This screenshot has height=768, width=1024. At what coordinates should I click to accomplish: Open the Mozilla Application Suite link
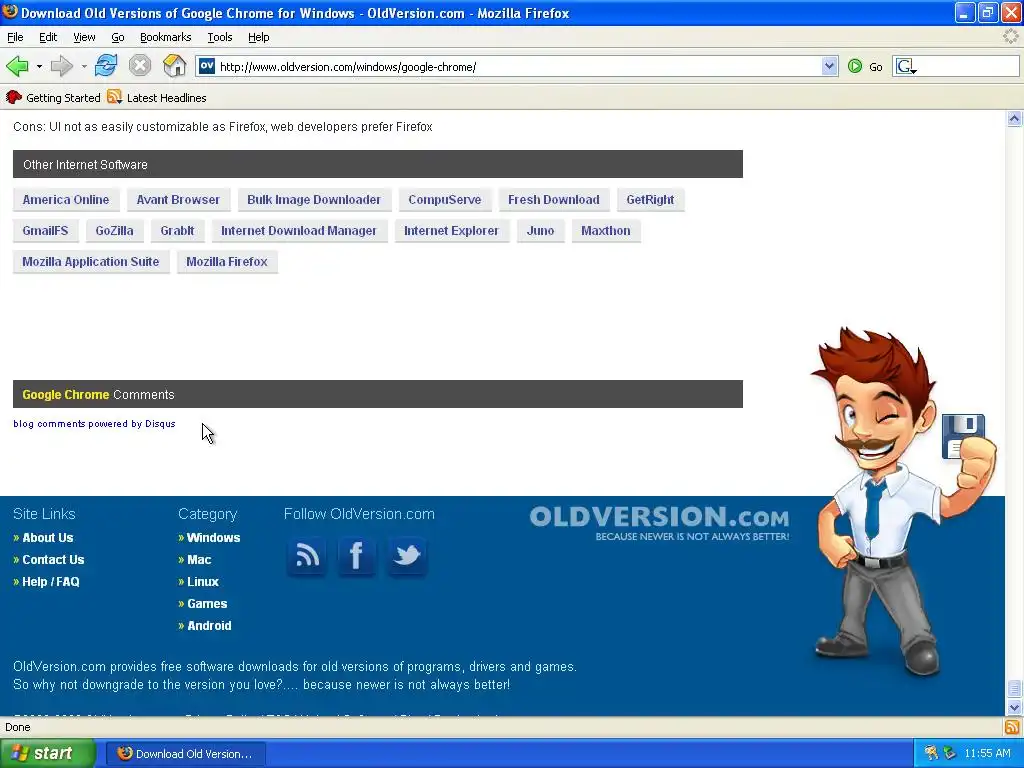click(91, 262)
